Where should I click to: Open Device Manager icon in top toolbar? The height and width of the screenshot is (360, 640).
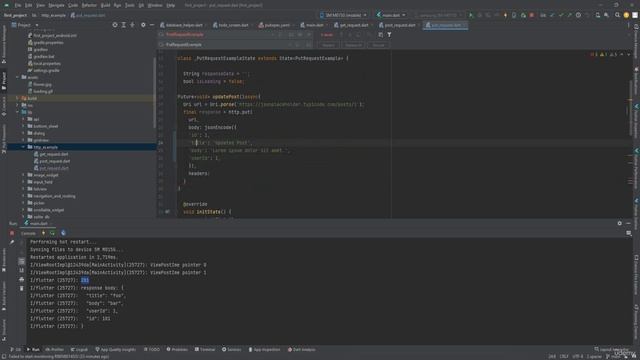click(x=598, y=15)
